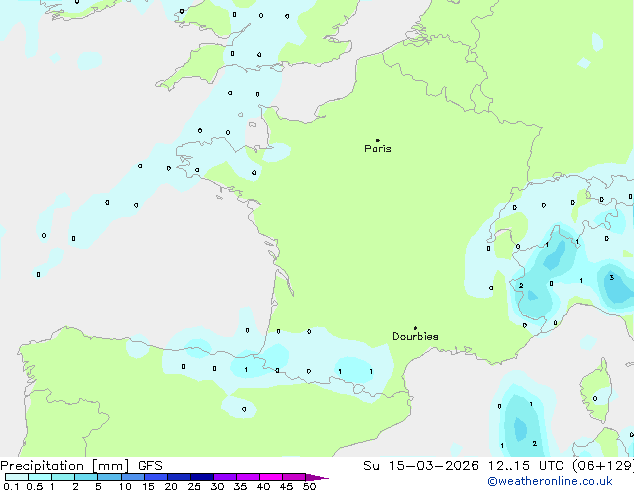This screenshot has width=634, height=490.
Task: Select legend swatch between 1 and 2
Action: (63, 477)
